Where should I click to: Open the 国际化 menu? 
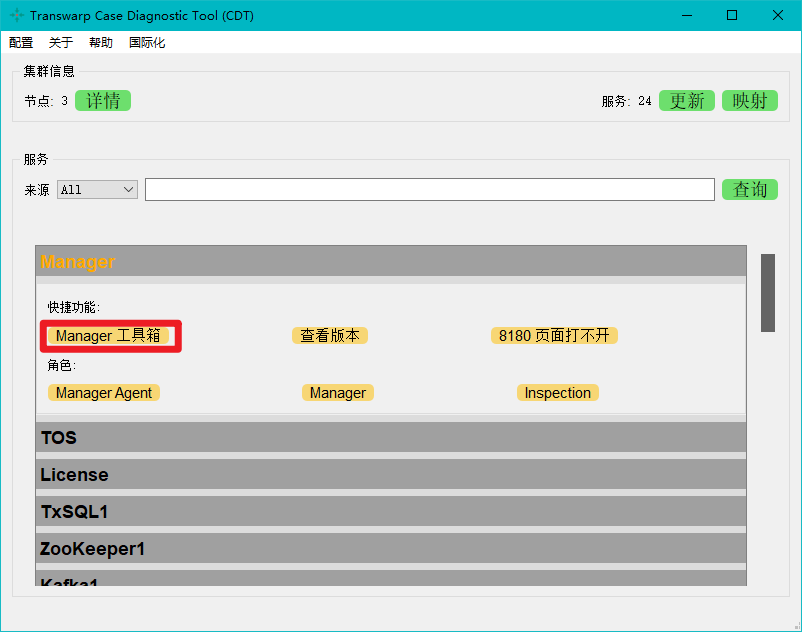click(147, 42)
